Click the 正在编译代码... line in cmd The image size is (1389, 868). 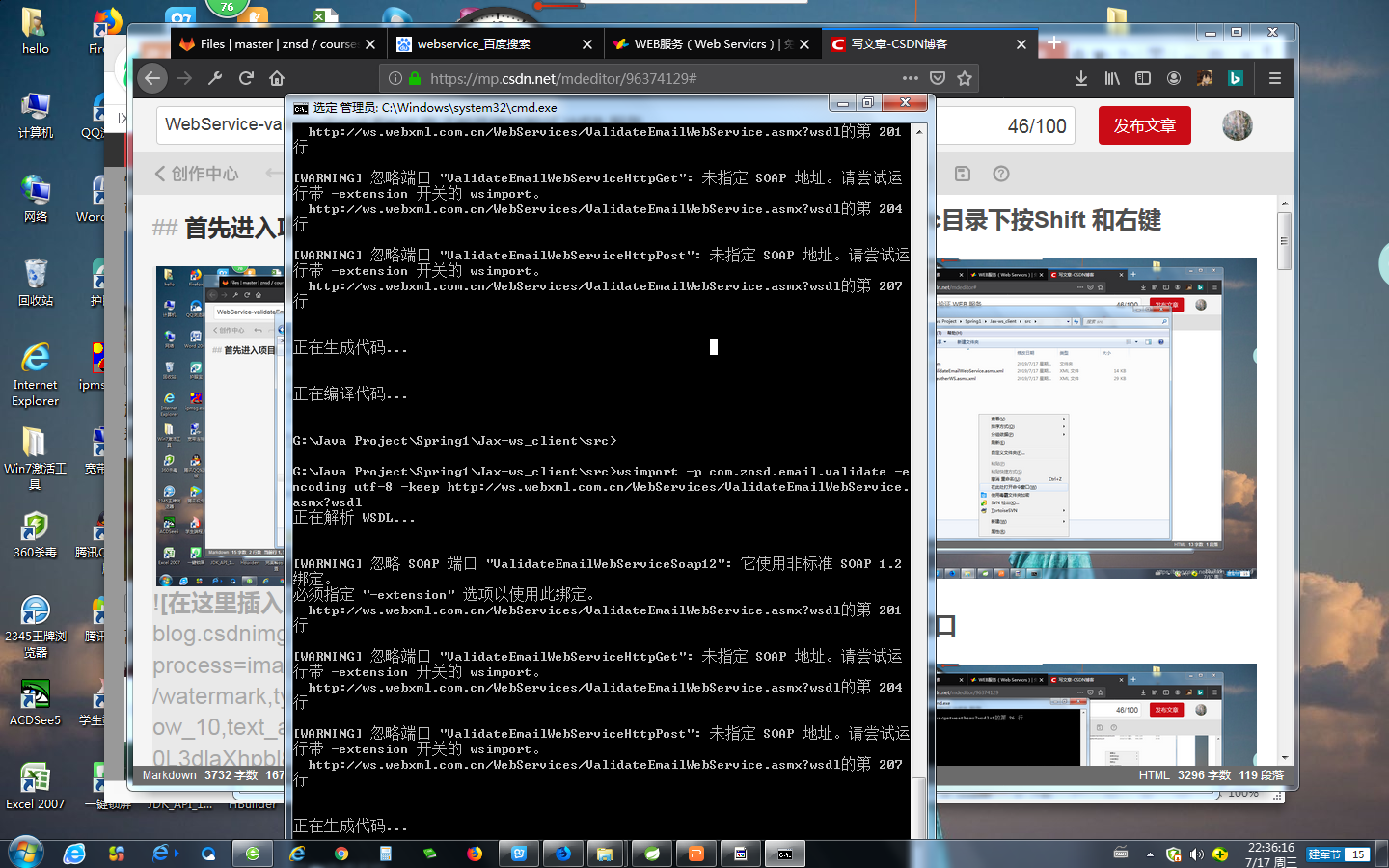click(350, 393)
